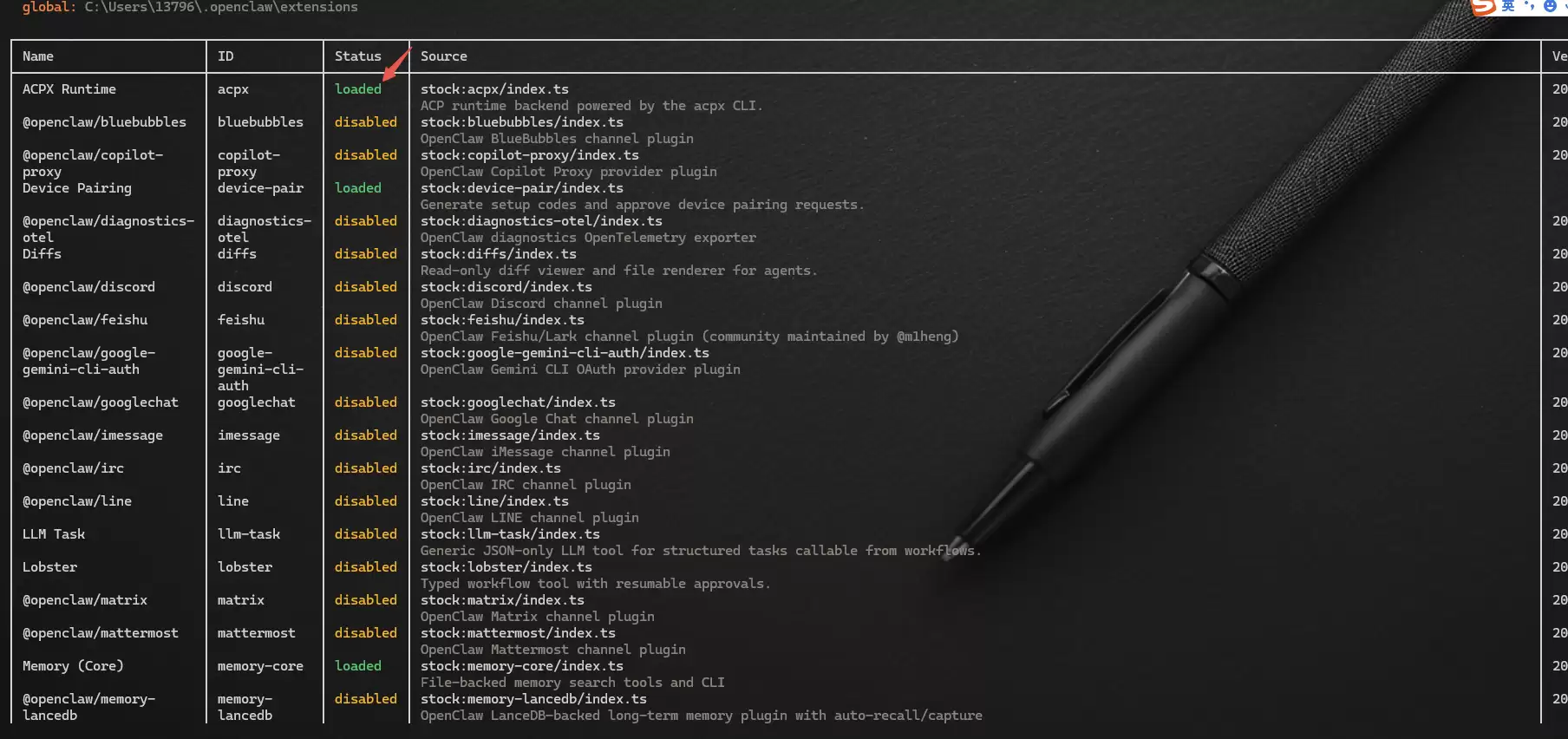This screenshot has width=1568, height=739.
Task: Click the llm-task plugin ID
Action: click(x=249, y=534)
